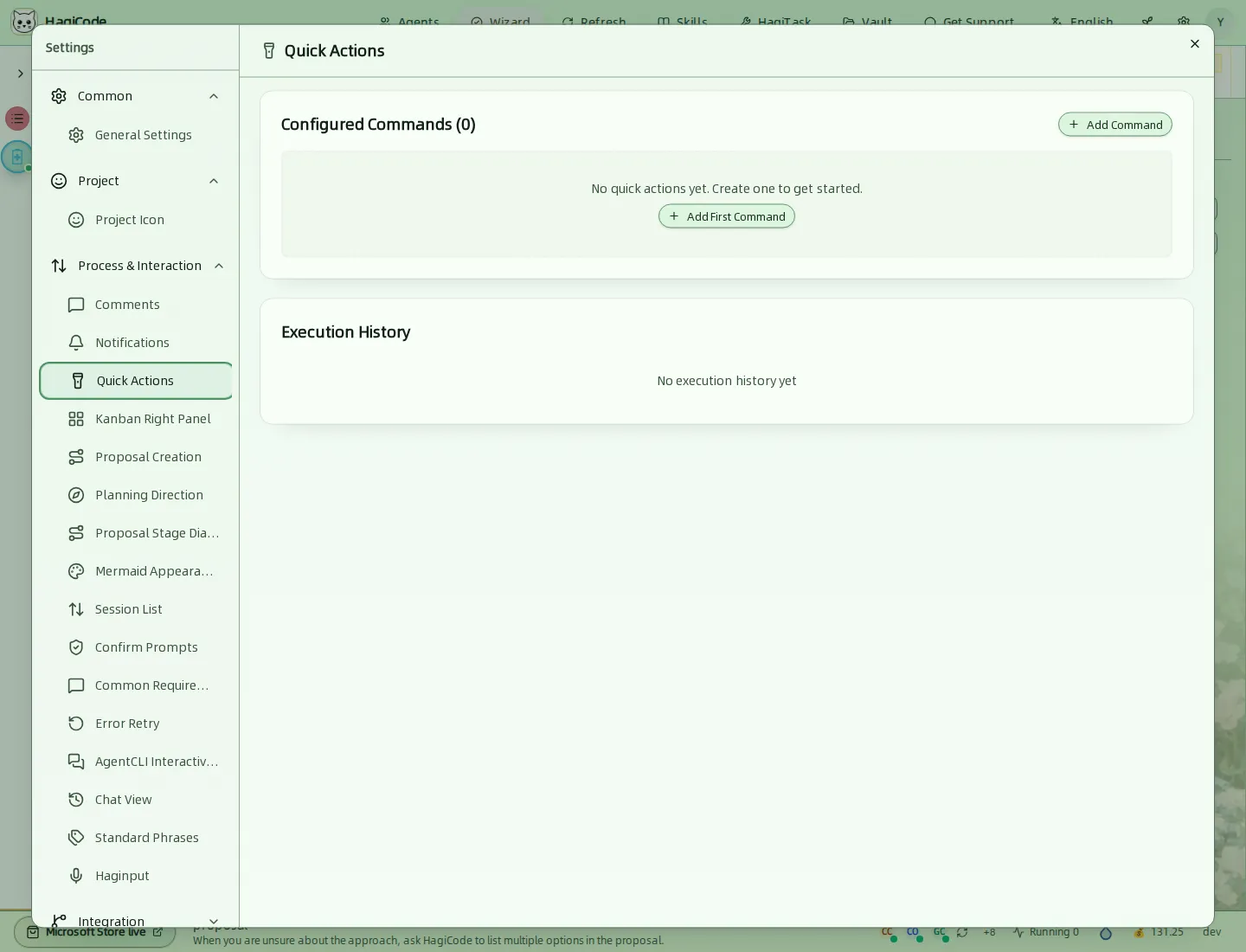Open the Microsoft Store live link
The width and height of the screenshot is (1246, 952).
[95, 932]
